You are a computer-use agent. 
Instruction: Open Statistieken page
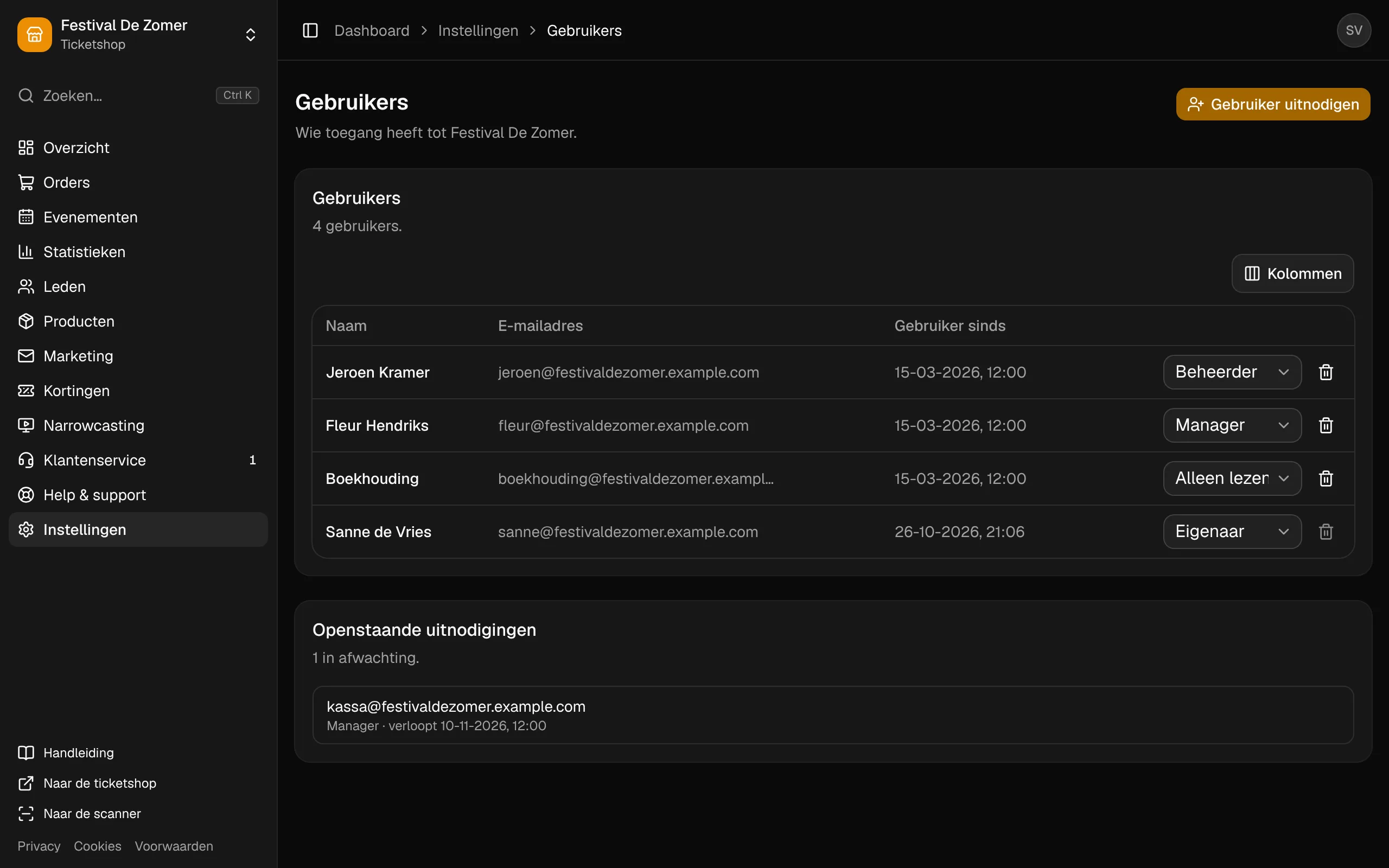pos(138,252)
